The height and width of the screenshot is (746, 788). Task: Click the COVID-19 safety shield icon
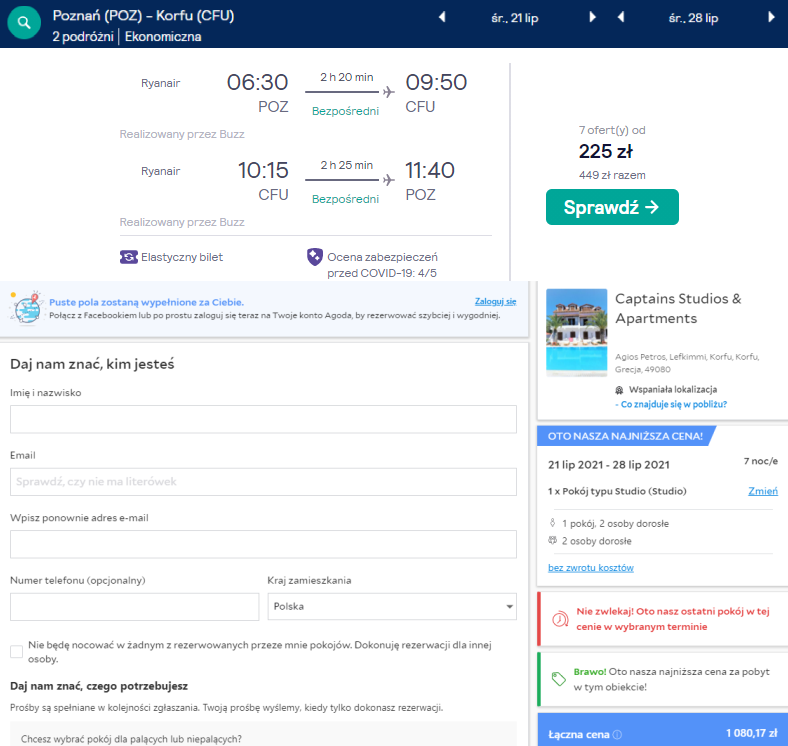(315, 258)
